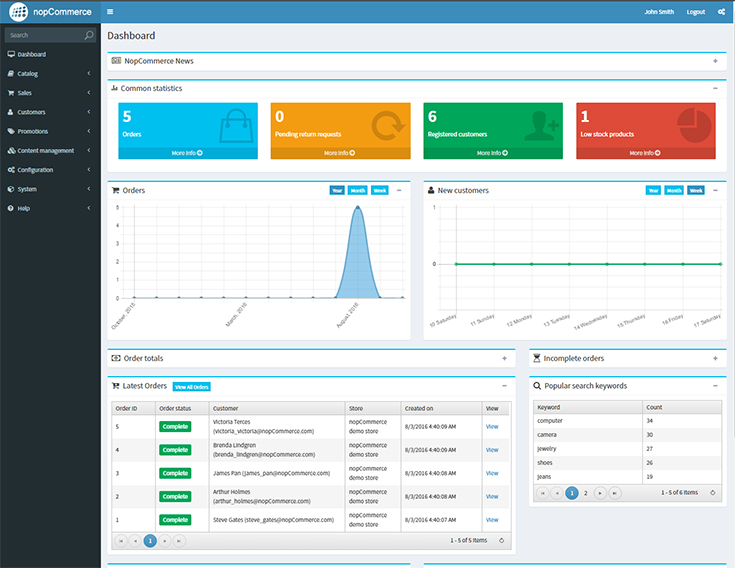735x568 pixels.
Task: View order 4 from Brenda Lindgren
Action: 492,450
